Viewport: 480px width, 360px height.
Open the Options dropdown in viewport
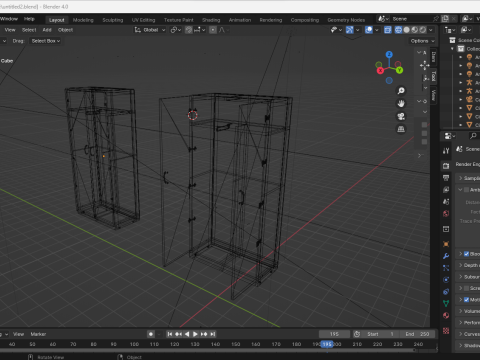422,41
